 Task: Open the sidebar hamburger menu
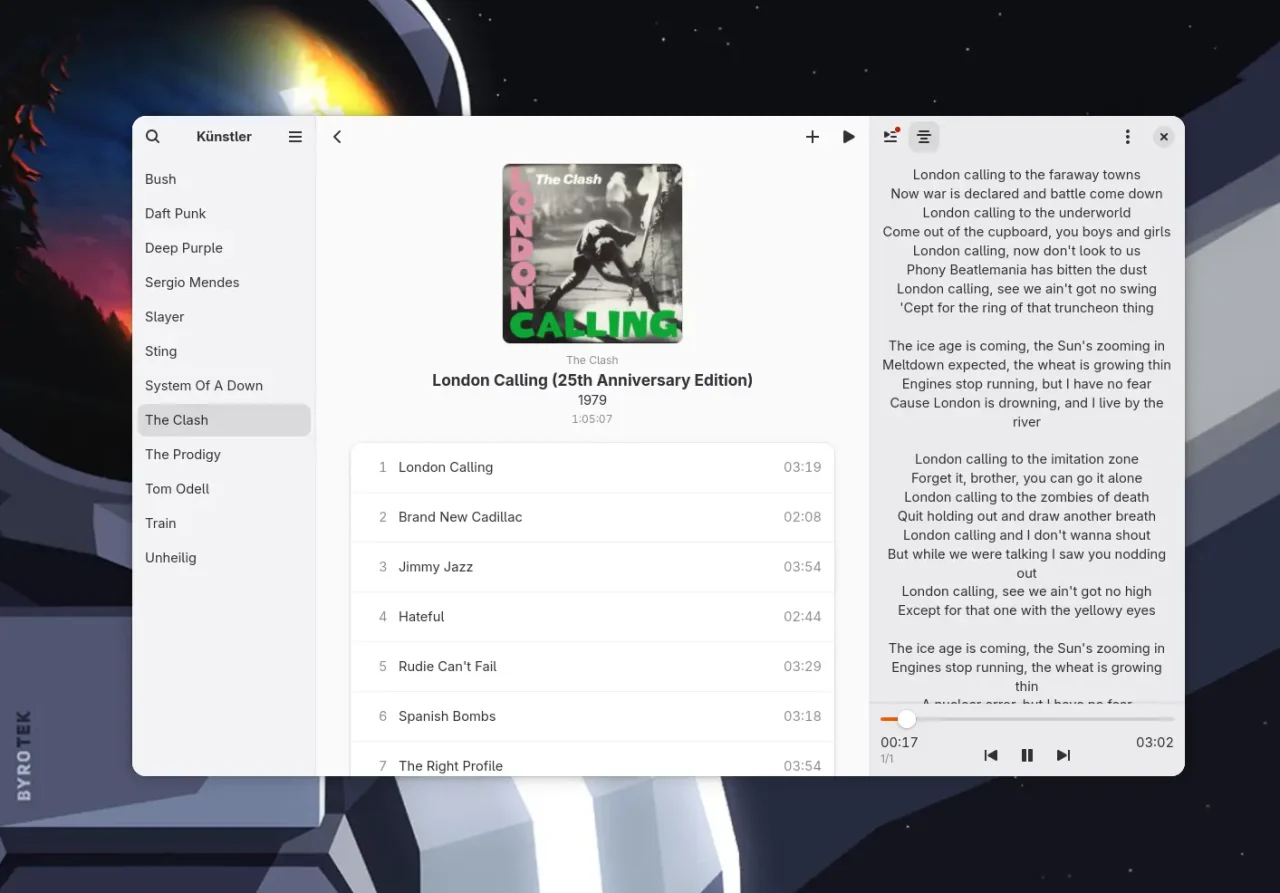[x=295, y=137]
